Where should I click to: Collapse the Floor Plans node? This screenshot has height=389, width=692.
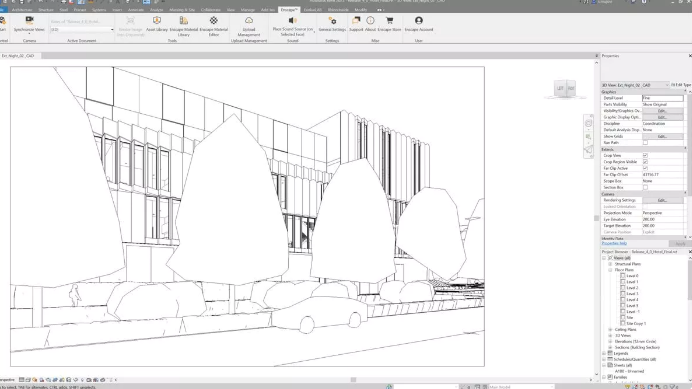[610, 270]
